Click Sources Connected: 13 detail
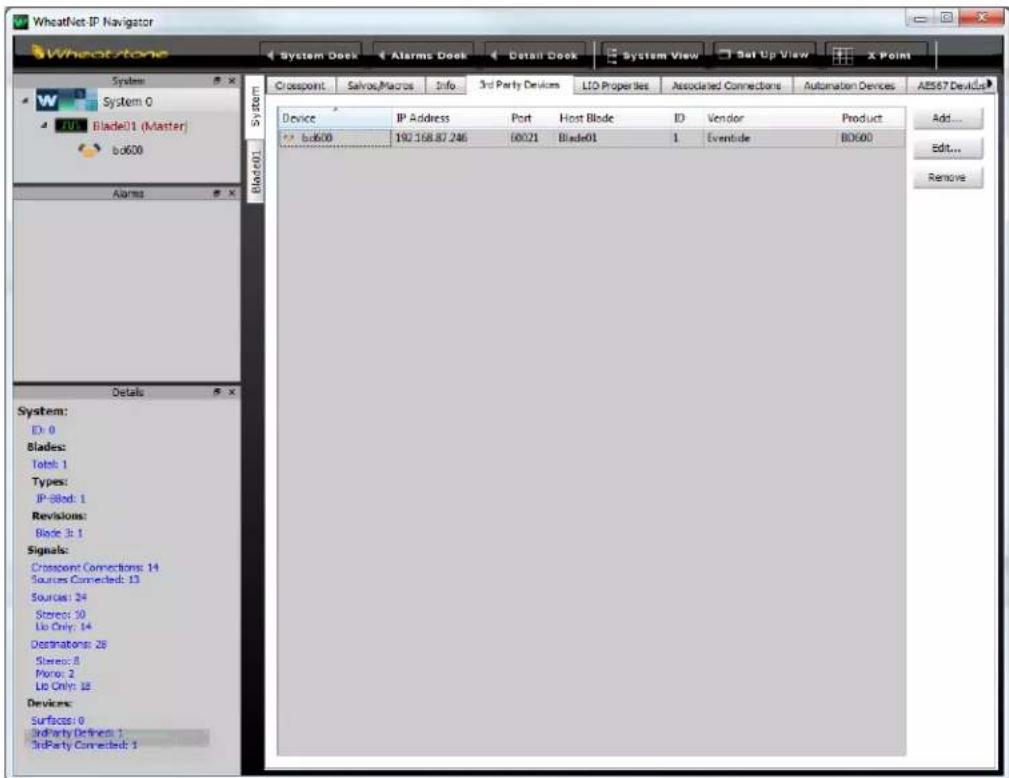The height and width of the screenshot is (778, 1009). (85, 580)
